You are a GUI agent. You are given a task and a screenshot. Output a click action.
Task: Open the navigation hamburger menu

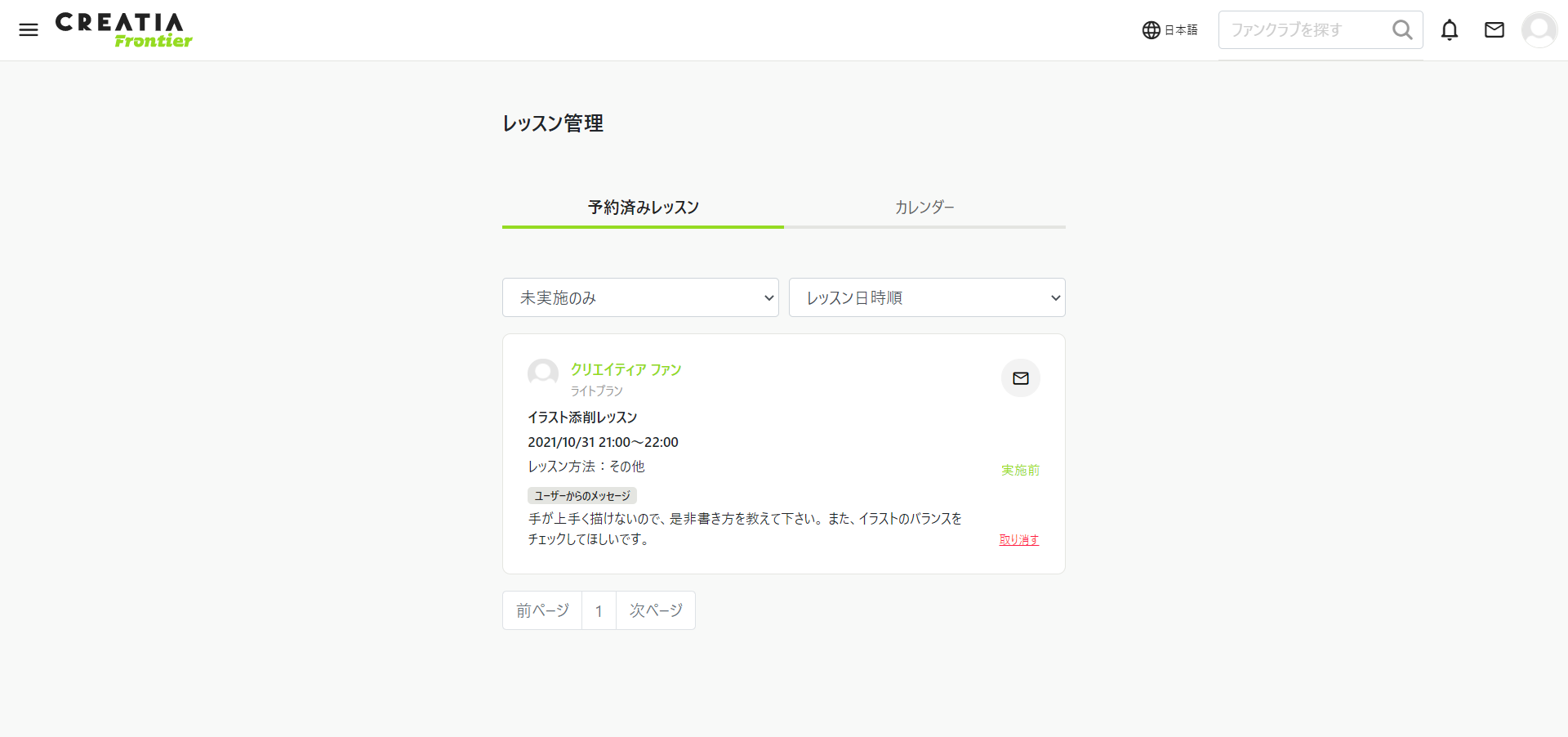click(x=29, y=29)
